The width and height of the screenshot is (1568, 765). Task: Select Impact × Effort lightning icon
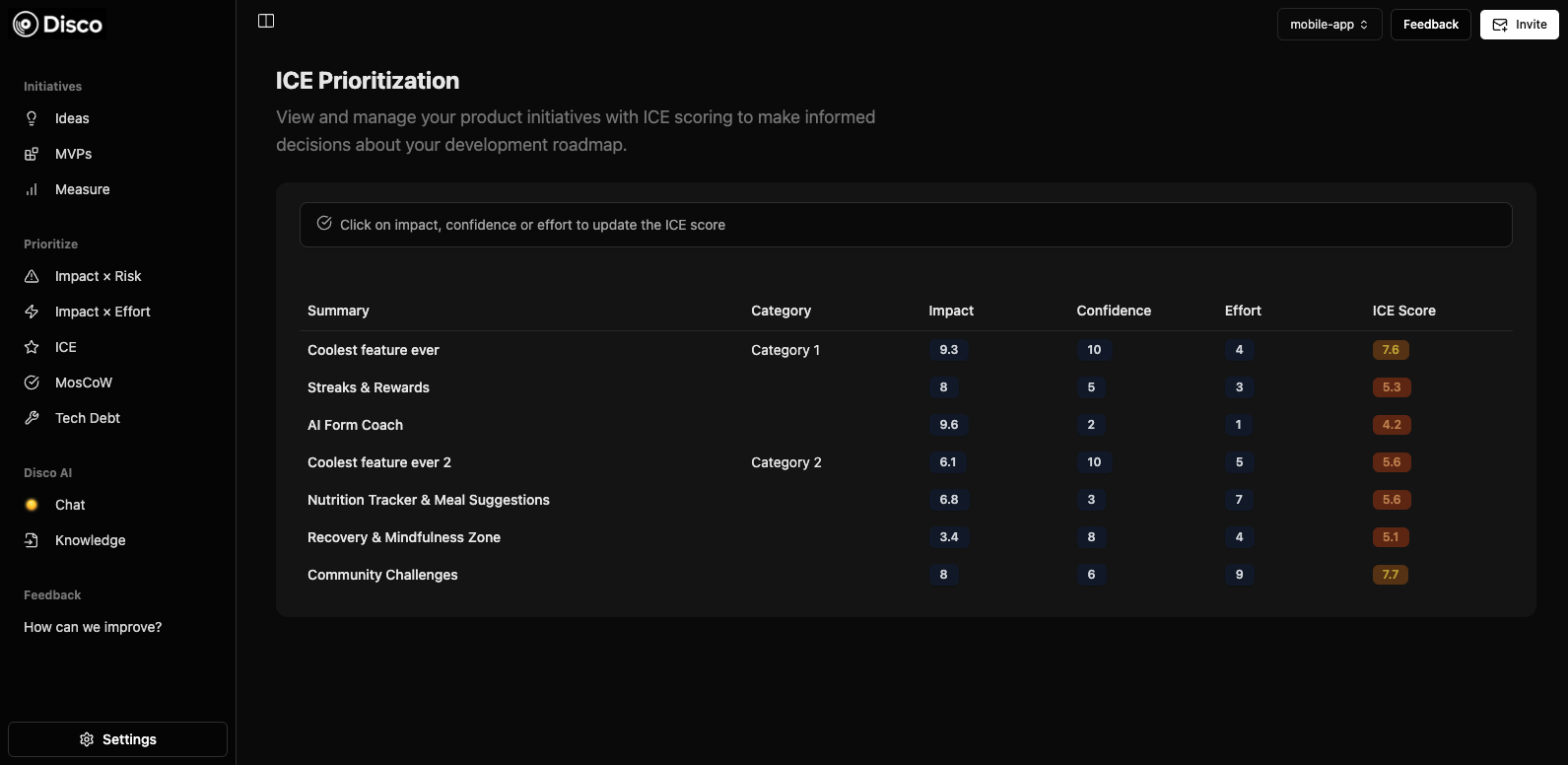click(32, 312)
